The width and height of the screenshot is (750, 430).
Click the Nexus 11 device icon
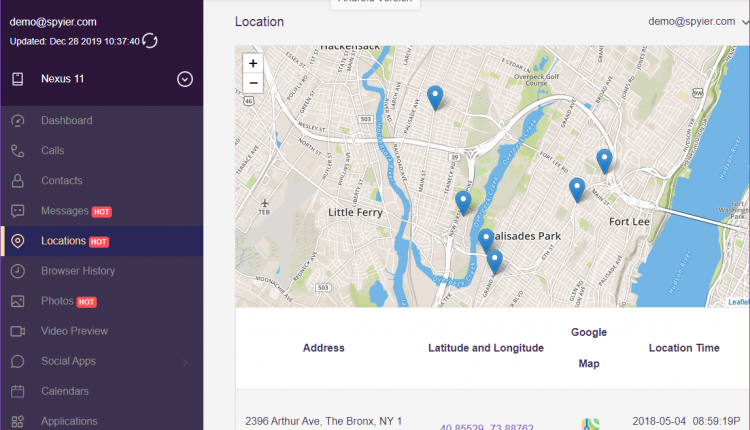click(18, 79)
